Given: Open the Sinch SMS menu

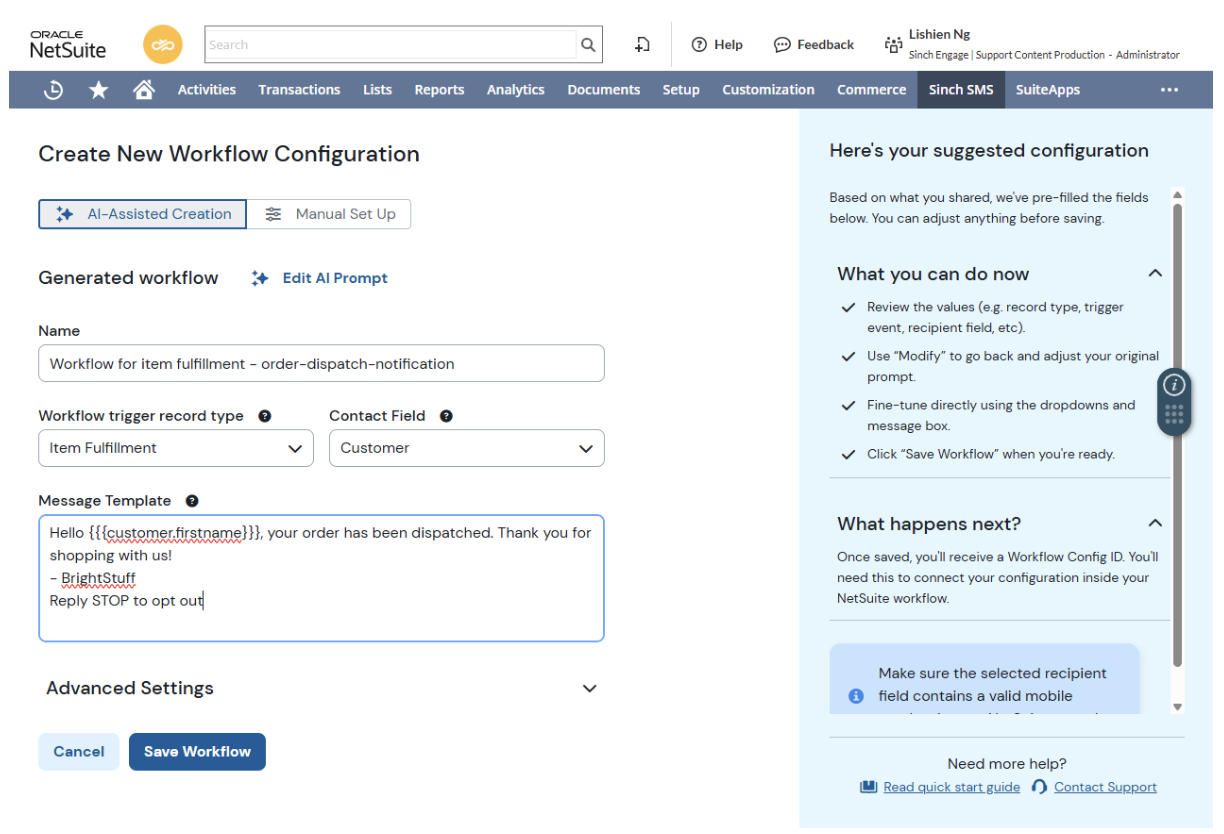Looking at the screenshot, I should click(960, 90).
